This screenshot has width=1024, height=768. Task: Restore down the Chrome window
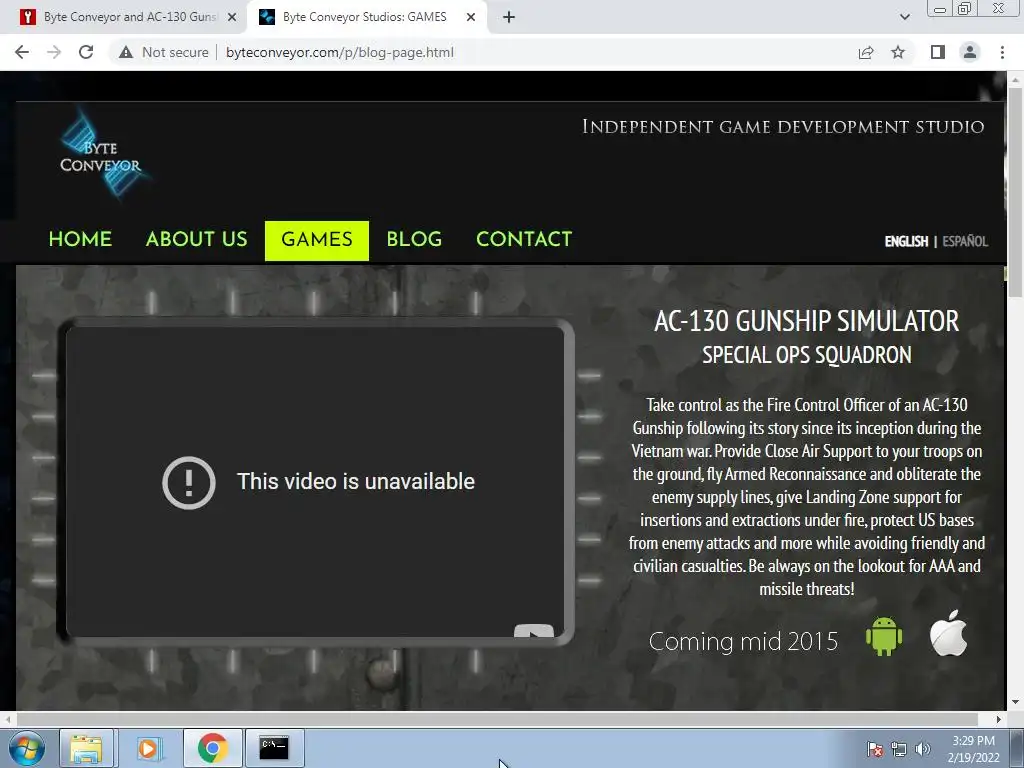[x=965, y=8]
